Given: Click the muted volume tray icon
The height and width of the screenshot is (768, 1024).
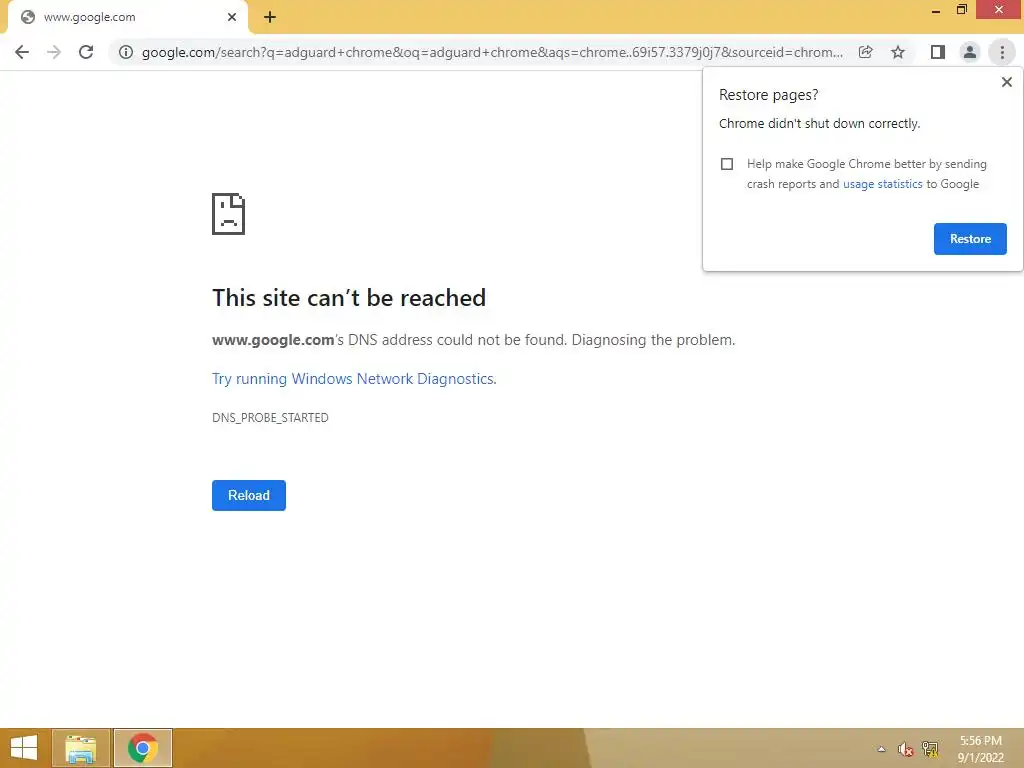Looking at the screenshot, I should pos(905,749).
